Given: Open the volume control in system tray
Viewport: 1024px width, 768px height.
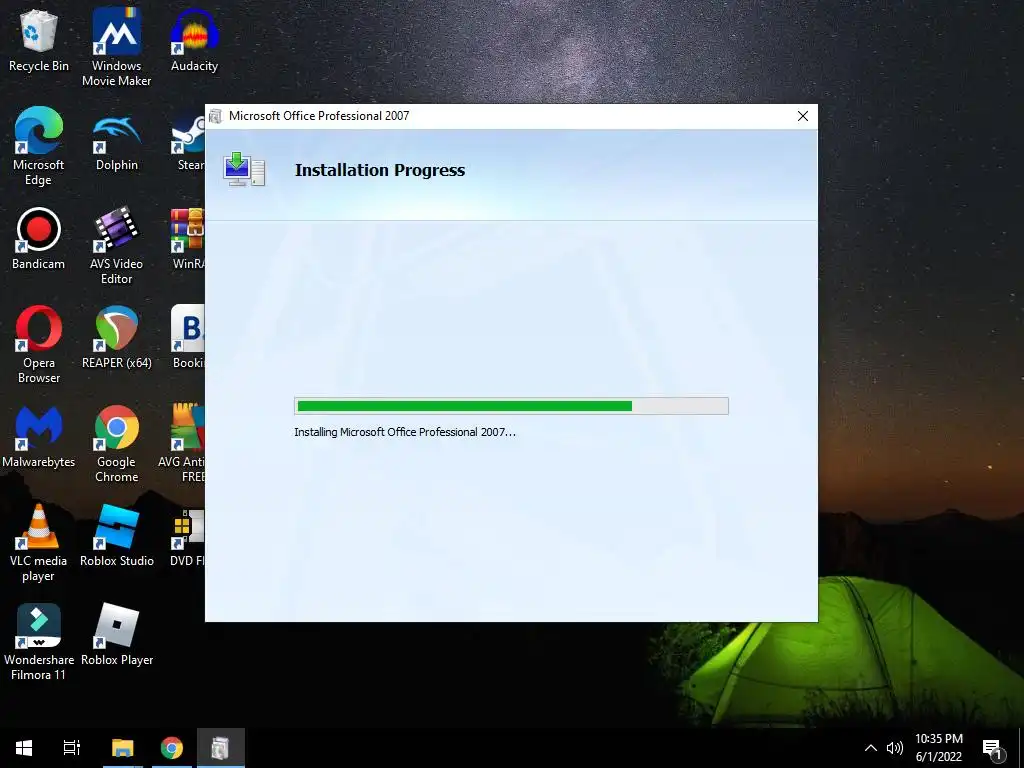Looking at the screenshot, I should (x=895, y=748).
